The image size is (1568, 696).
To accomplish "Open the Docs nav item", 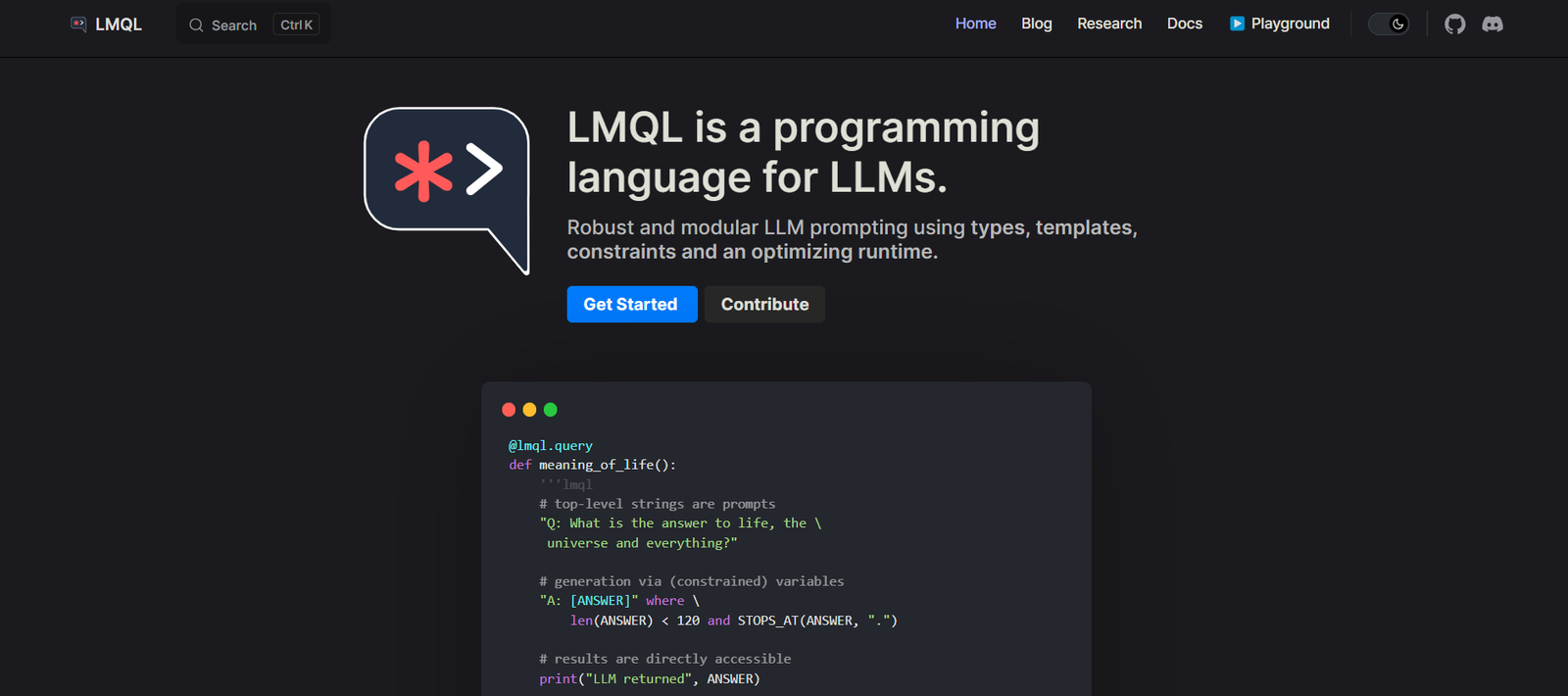I will point(1184,24).
